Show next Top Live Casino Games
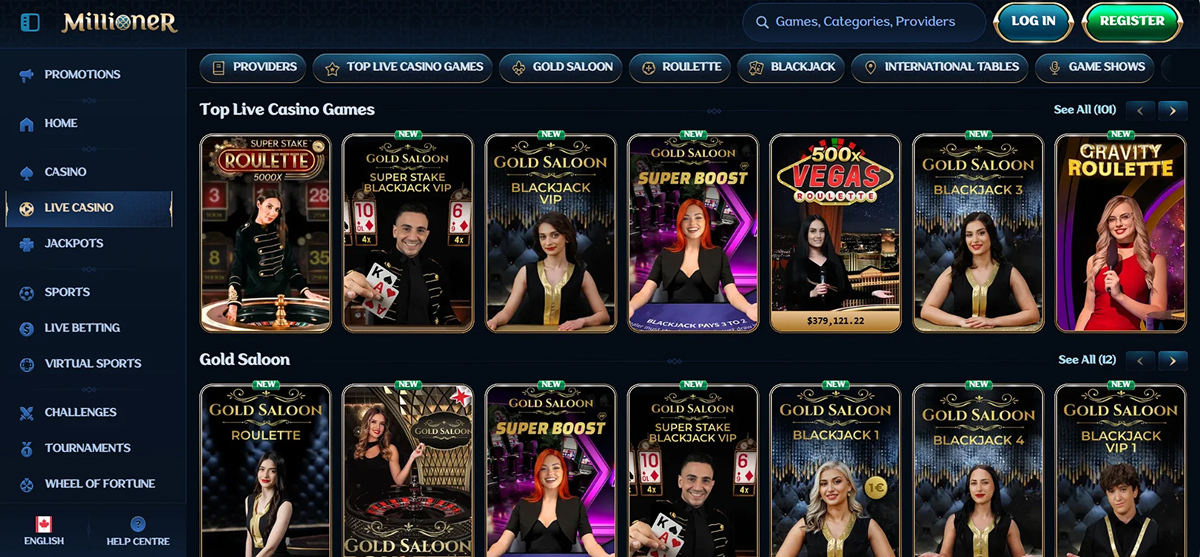Viewport: 1200px width, 557px height. click(1173, 110)
